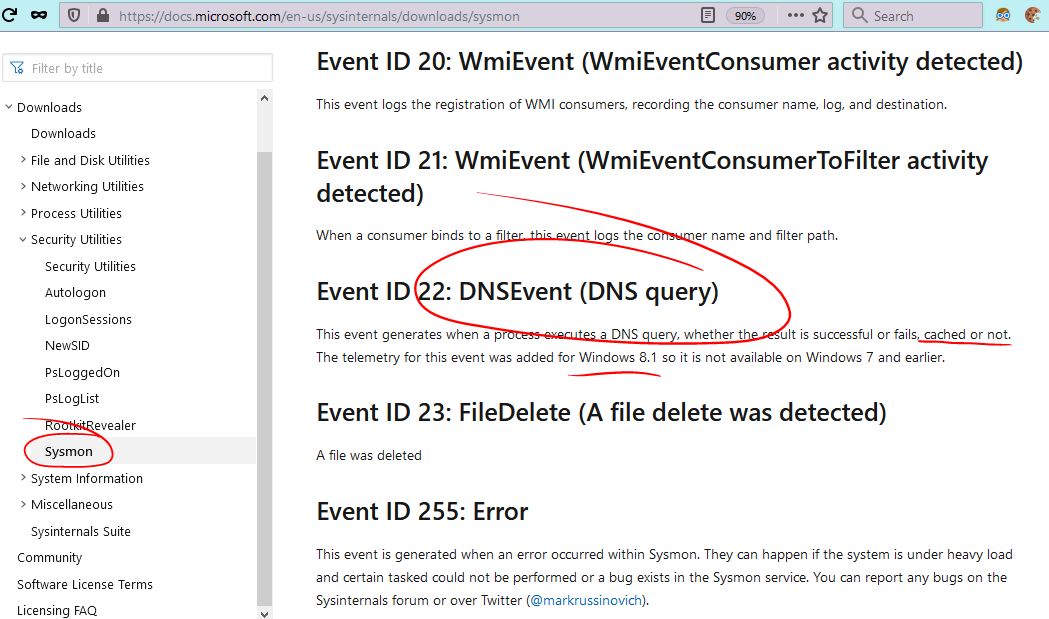Click the Search input field

coord(913,15)
